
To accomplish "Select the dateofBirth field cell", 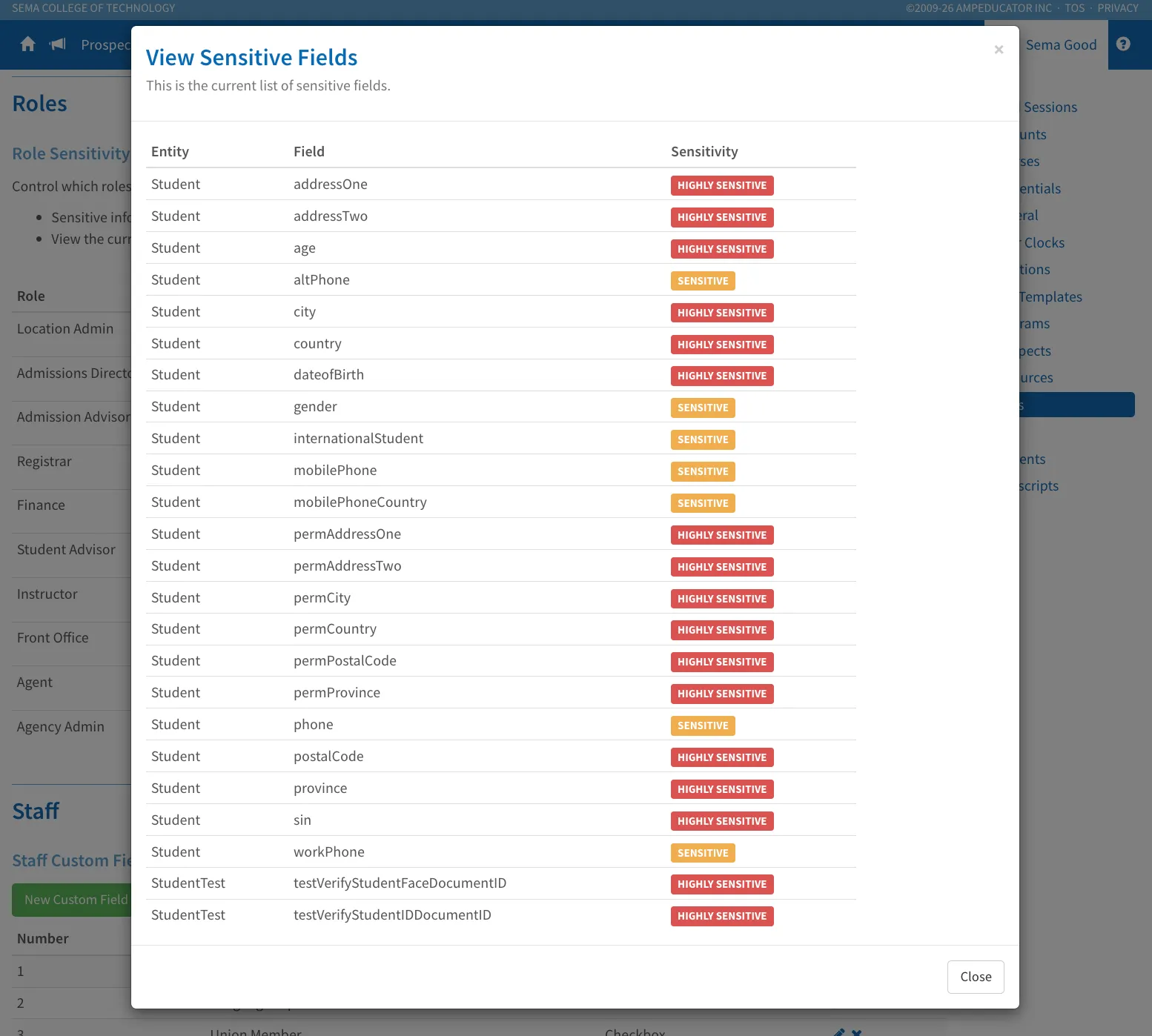I will [328, 375].
